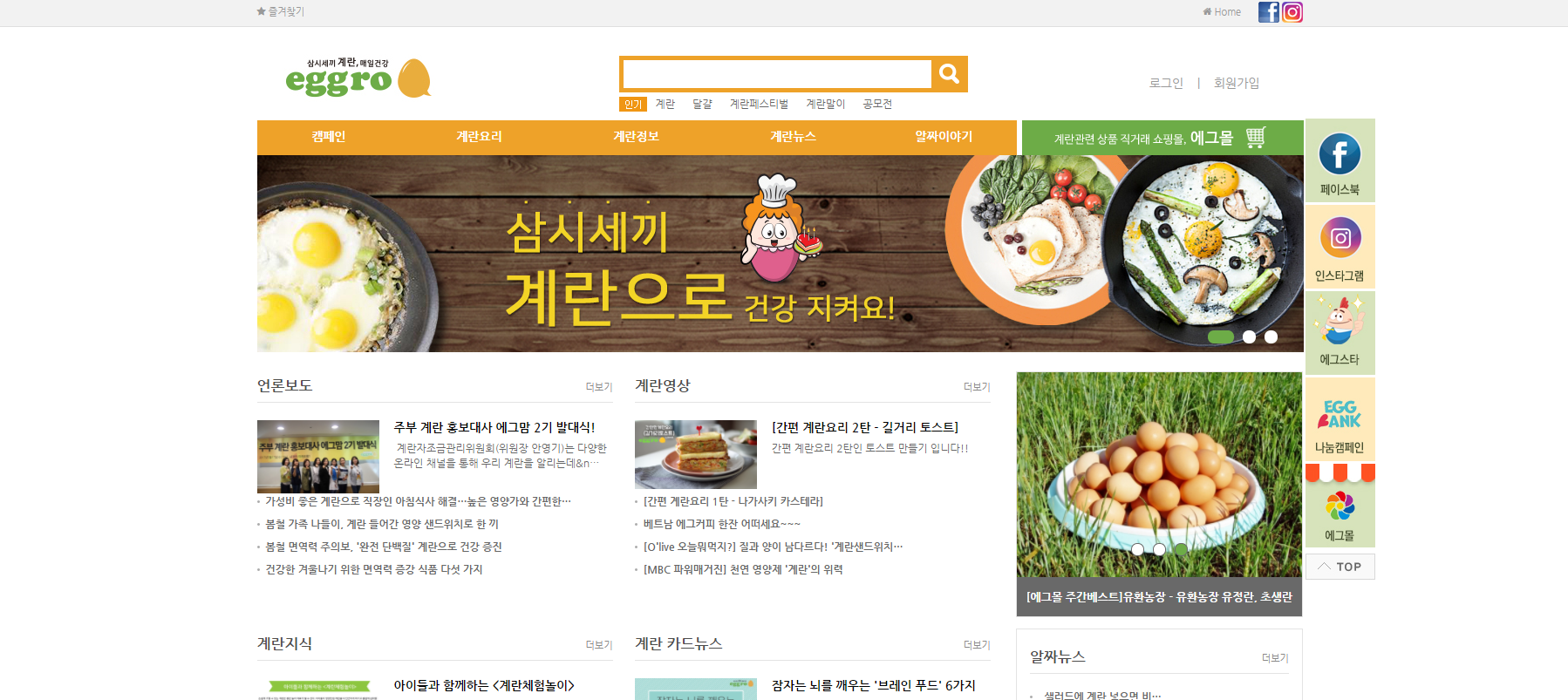Open the Facebook icon in top bar
1568x700 pixels.
(1269, 12)
